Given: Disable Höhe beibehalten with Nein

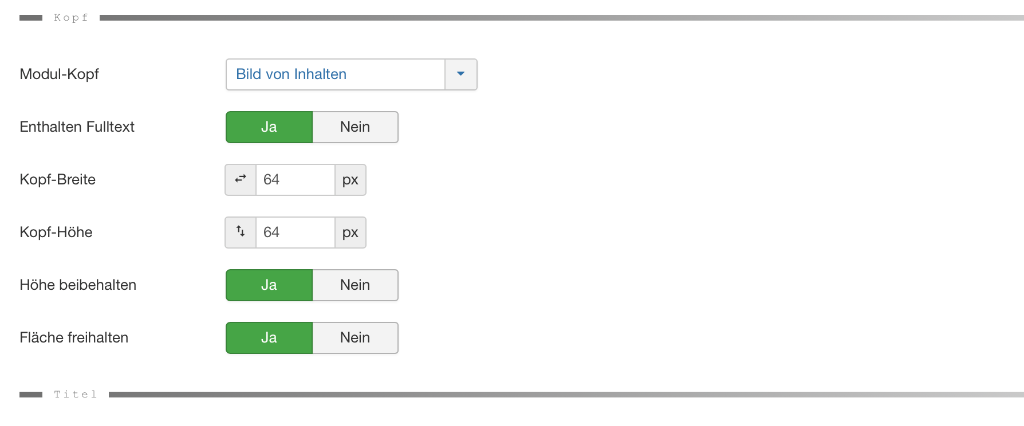Looking at the screenshot, I should (355, 285).
